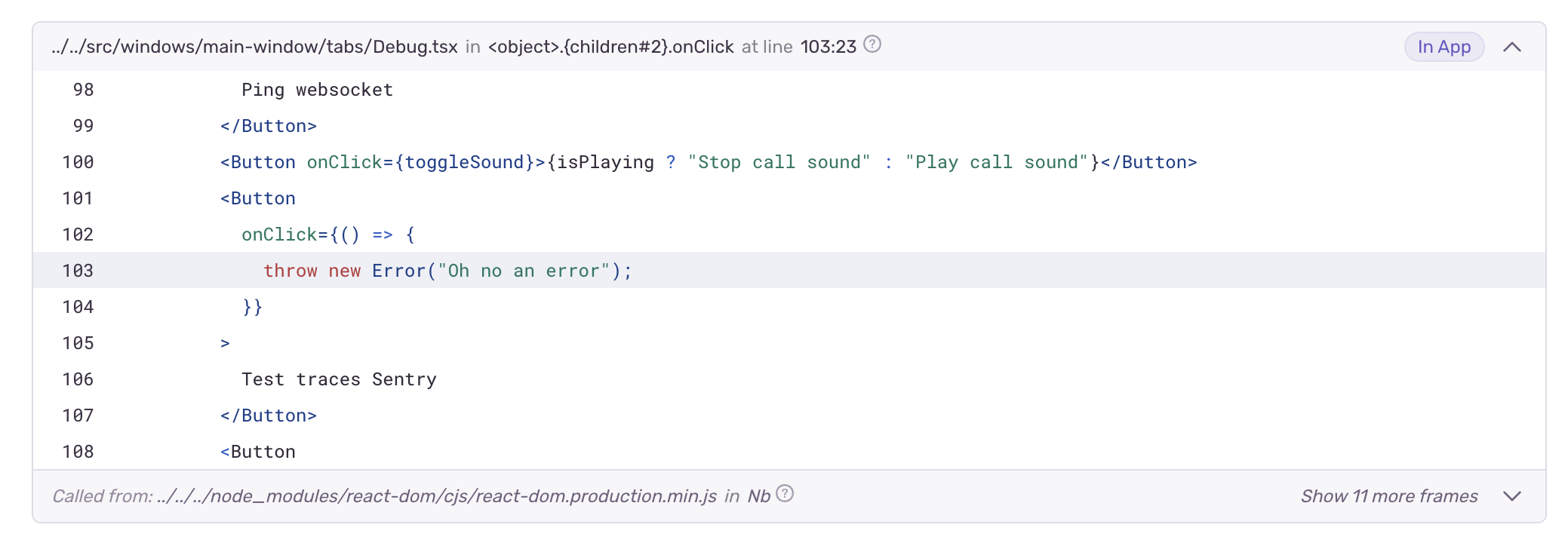Click the closing Button tag on line 99
Viewport: 1568px width, 552px height.
tap(269, 126)
